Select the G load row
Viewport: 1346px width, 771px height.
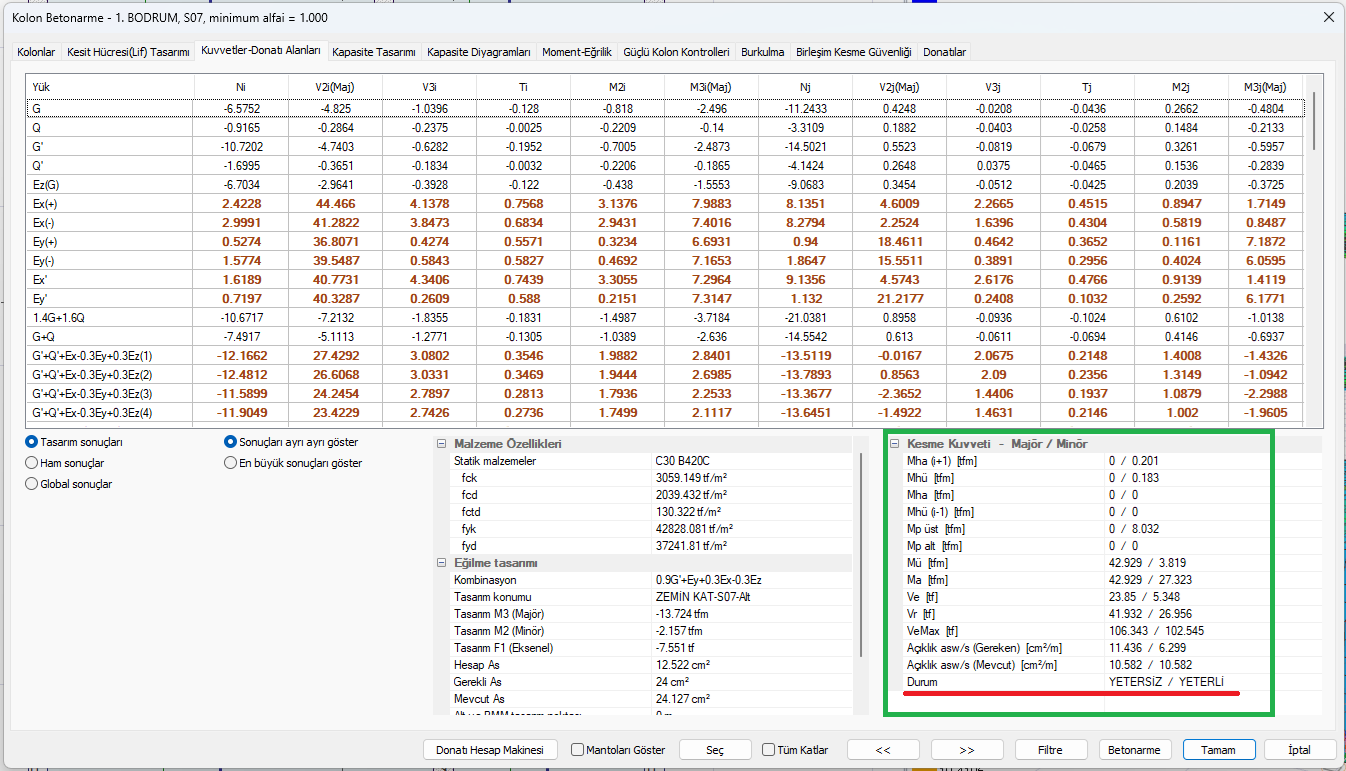click(x=666, y=108)
